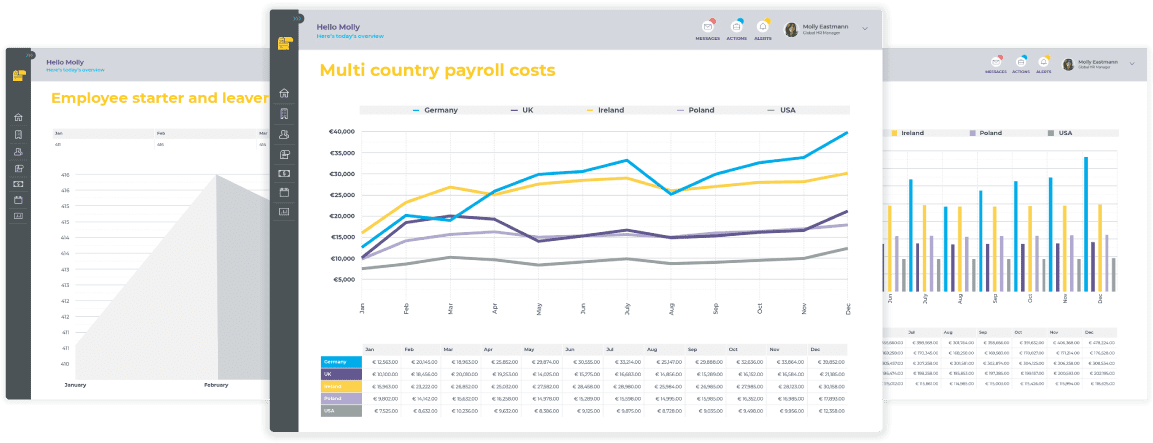The height and width of the screenshot is (443, 1153).
Task: Toggle Germany series in line chart legend
Action: [x=434, y=110]
